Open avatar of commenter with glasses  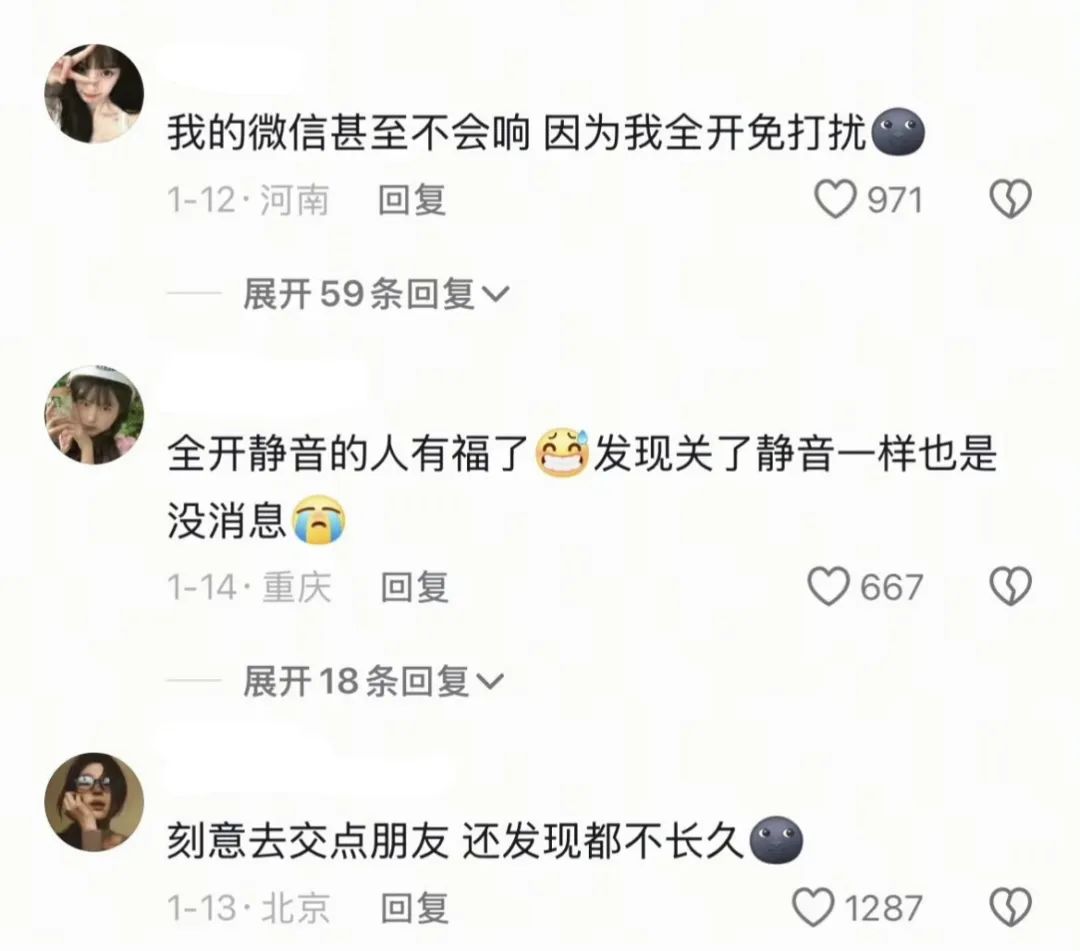[94, 802]
